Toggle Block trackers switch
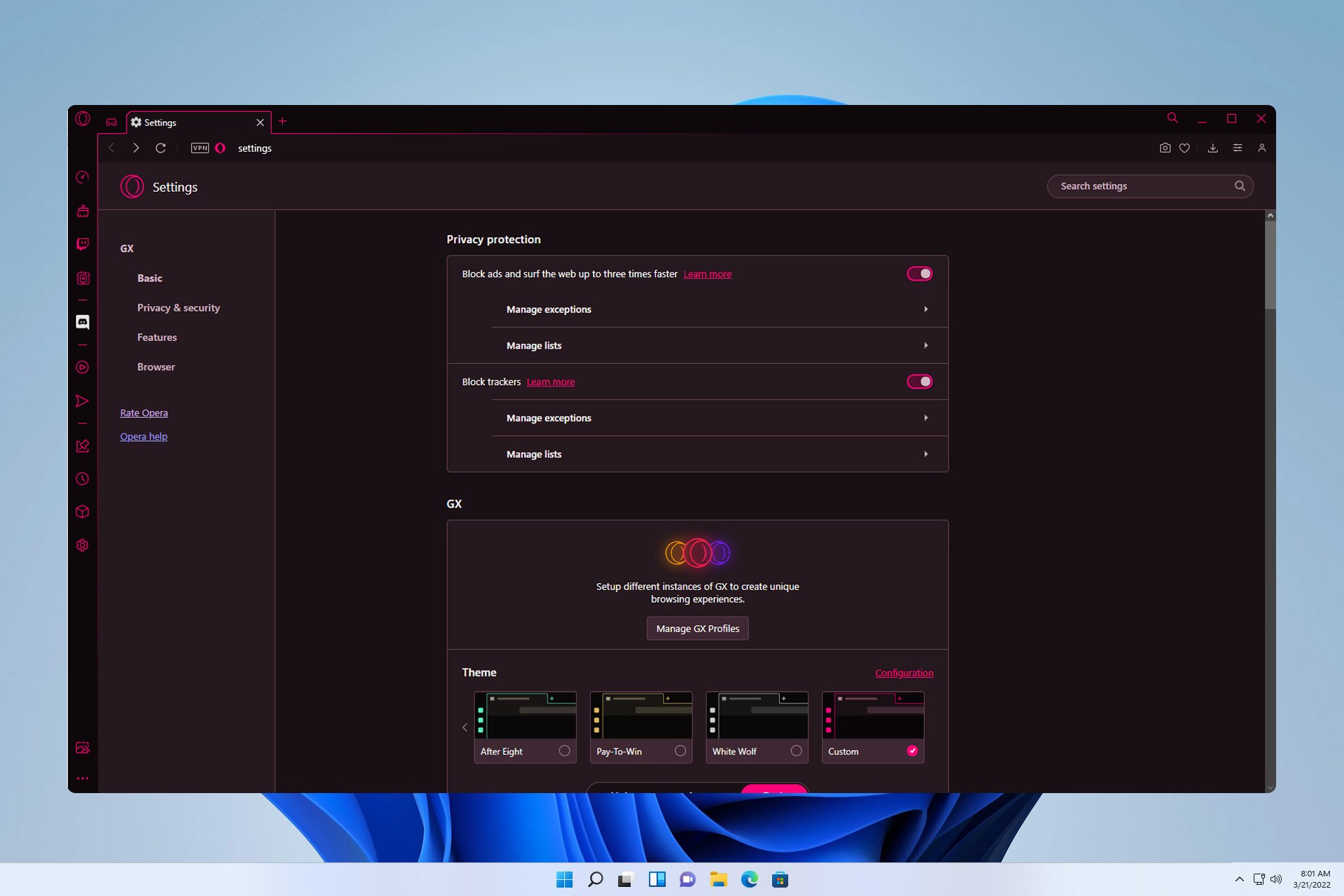 [x=919, y=381]
